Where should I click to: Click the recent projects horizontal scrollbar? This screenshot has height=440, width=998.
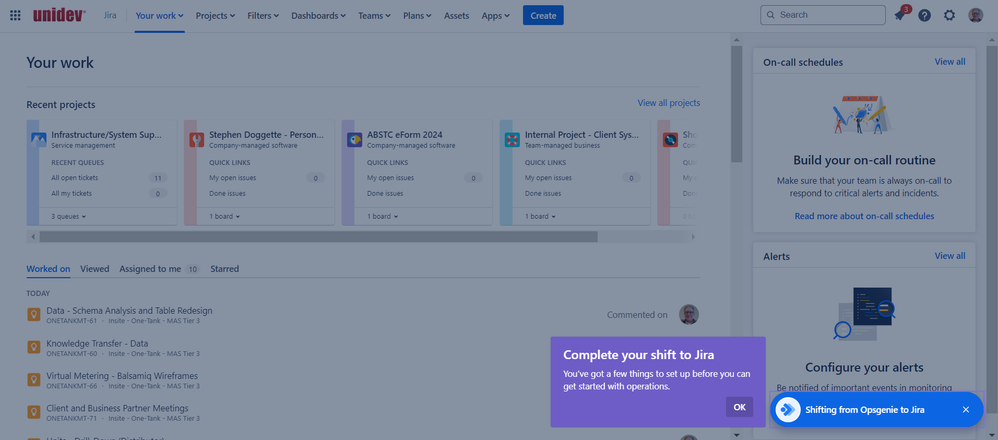318,237
